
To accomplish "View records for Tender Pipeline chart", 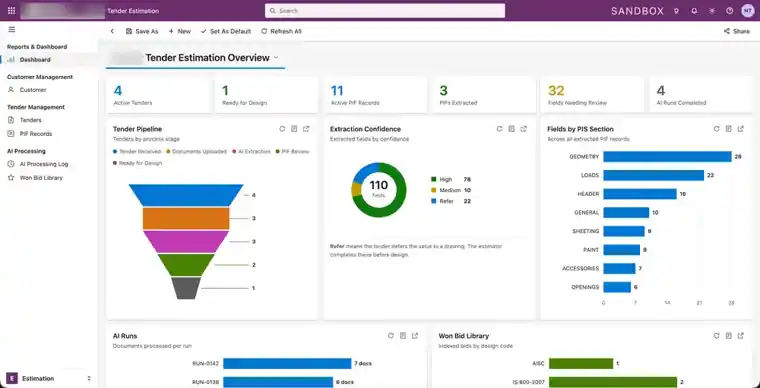I will click(294, 129).
